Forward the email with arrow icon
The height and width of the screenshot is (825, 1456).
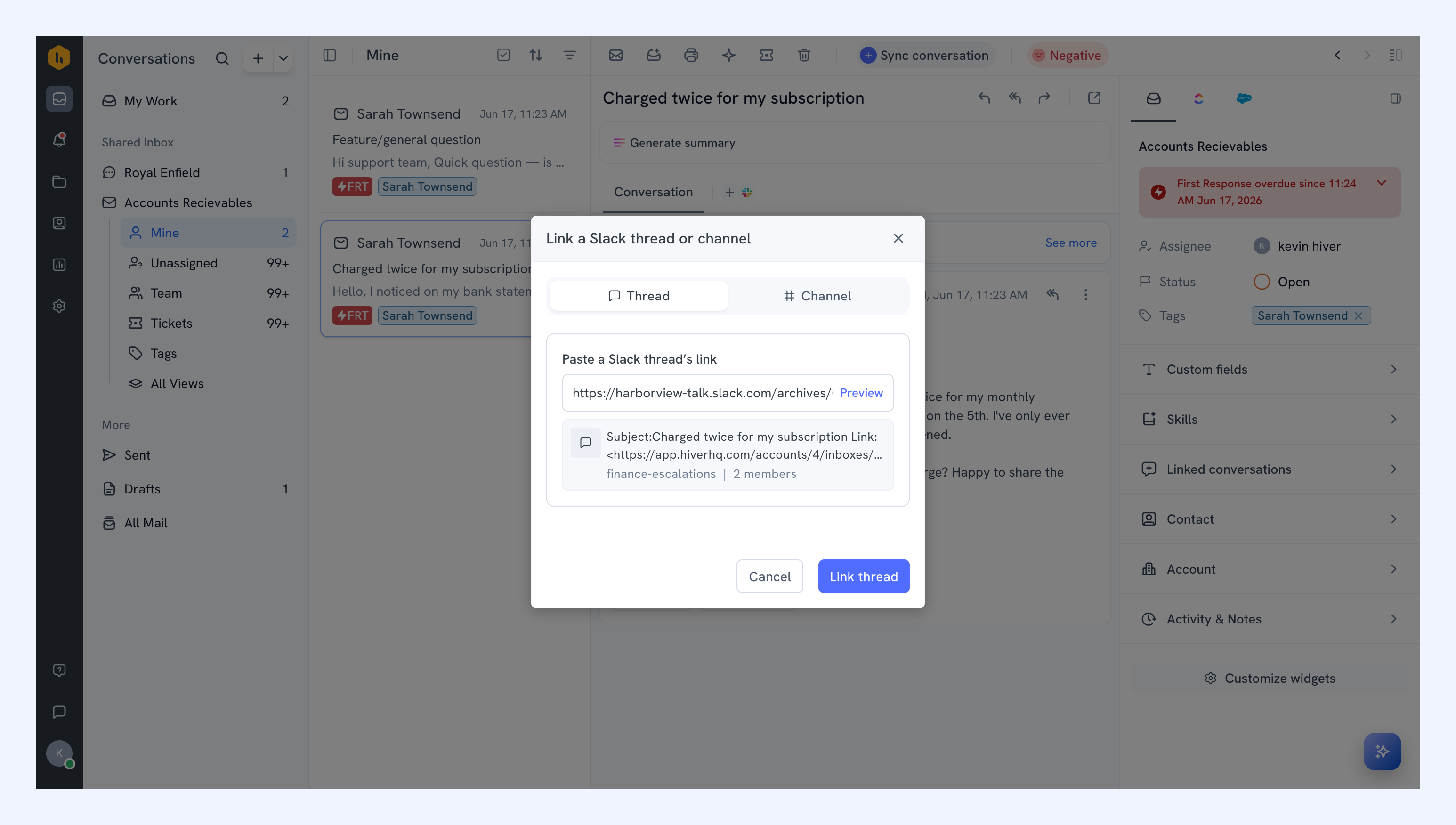tap(1044, 98)
